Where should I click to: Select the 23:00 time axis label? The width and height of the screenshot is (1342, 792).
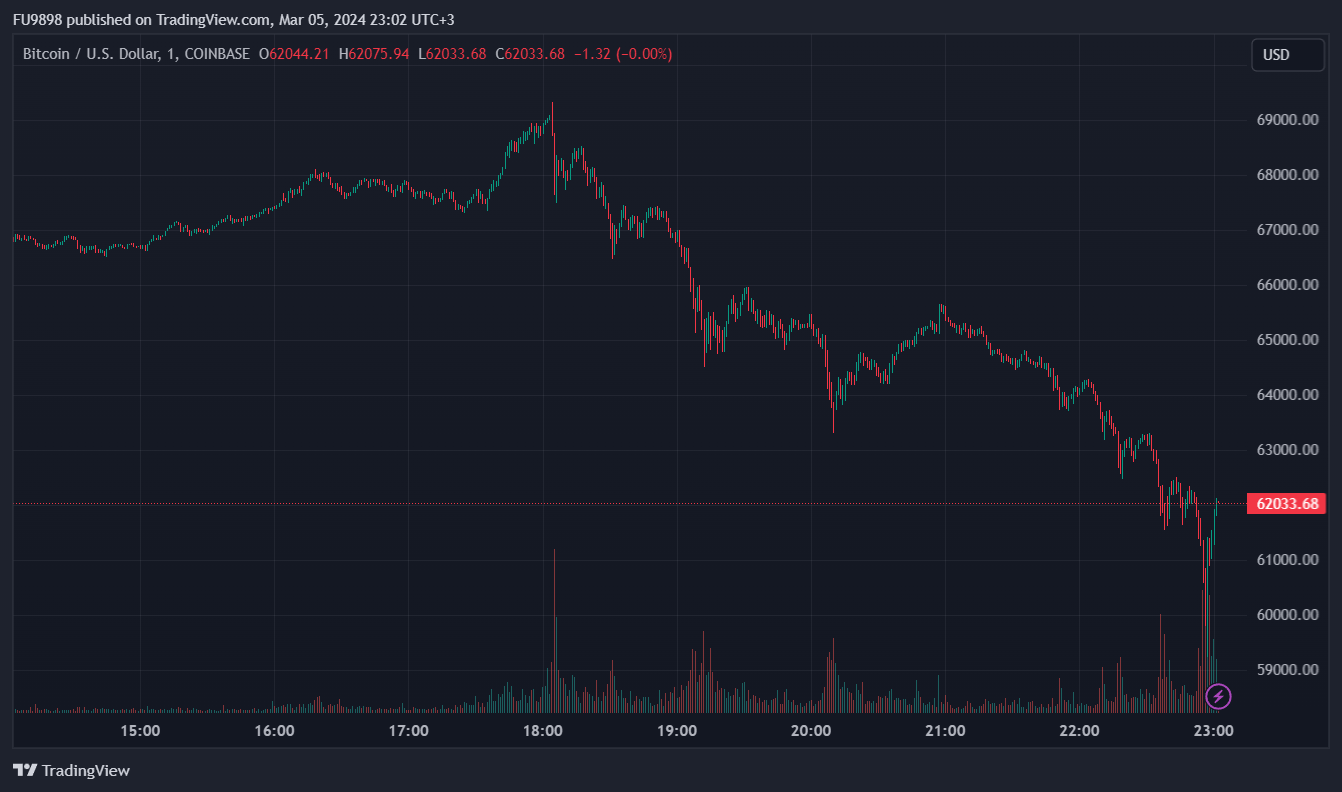pyautogui.click(x=1213, y=731)
